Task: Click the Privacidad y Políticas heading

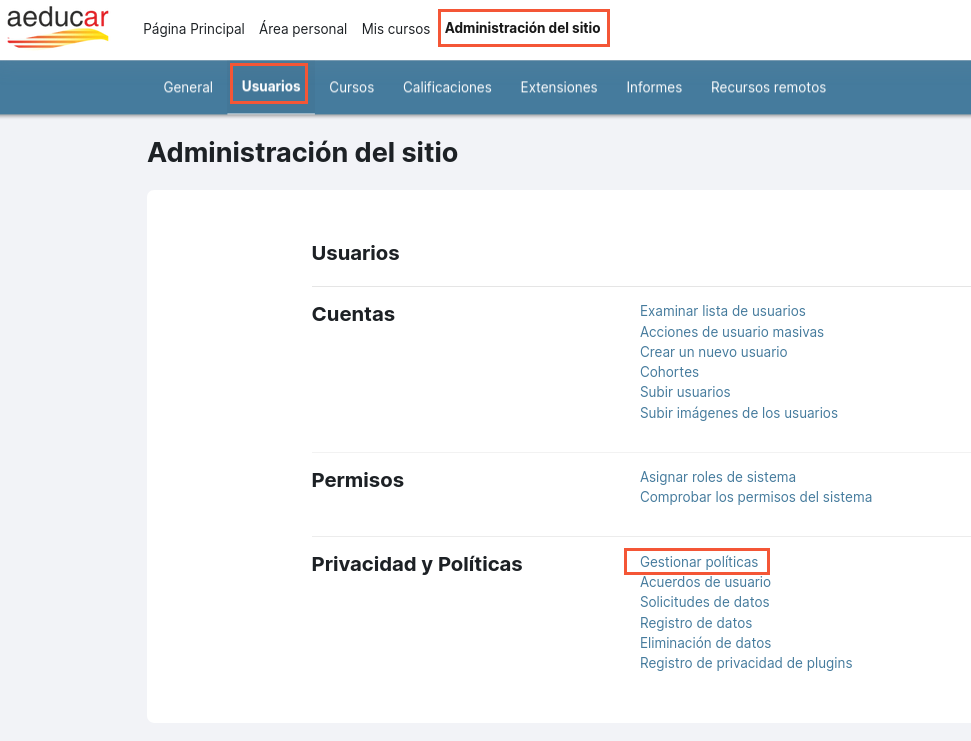Action: [x=417, y=564]
